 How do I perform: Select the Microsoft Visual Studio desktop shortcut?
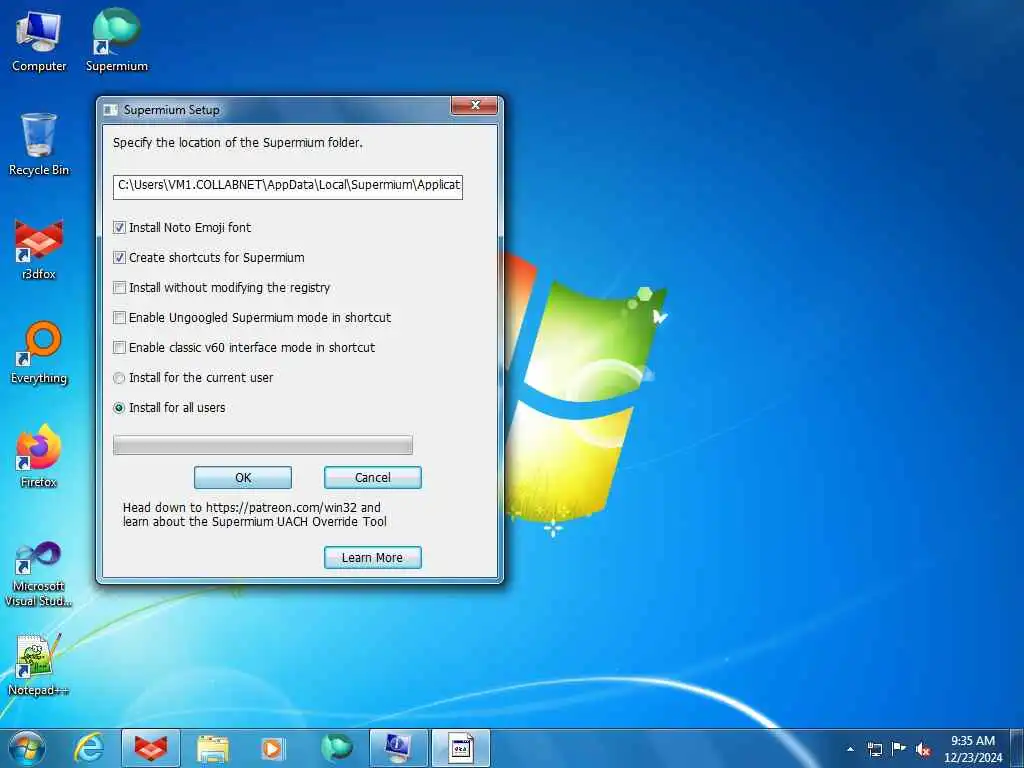pos(39,574)
